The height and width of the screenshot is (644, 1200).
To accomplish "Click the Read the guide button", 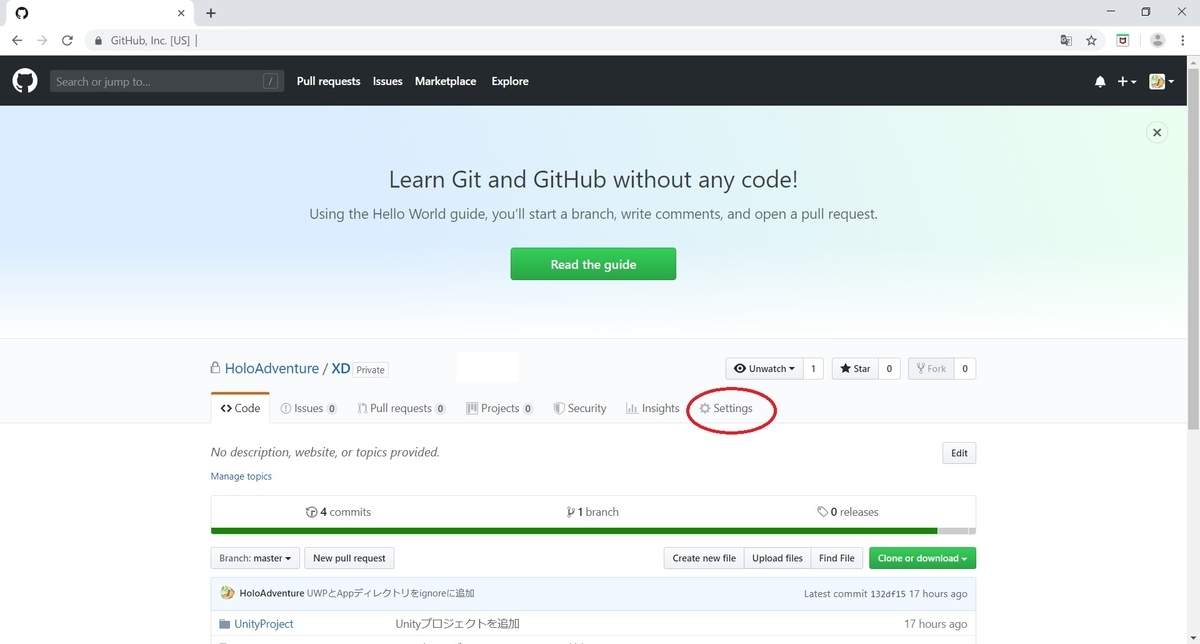I will [x=593, y=264].
